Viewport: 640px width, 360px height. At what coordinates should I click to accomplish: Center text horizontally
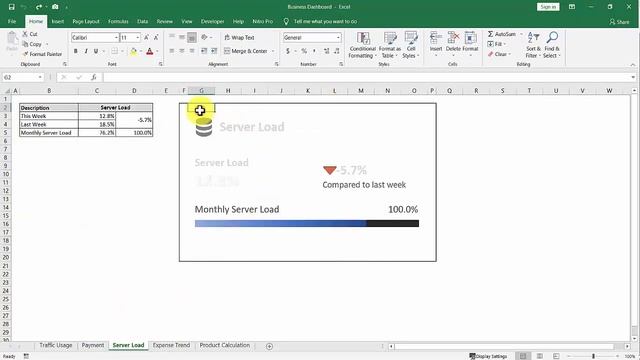point(182,51)
